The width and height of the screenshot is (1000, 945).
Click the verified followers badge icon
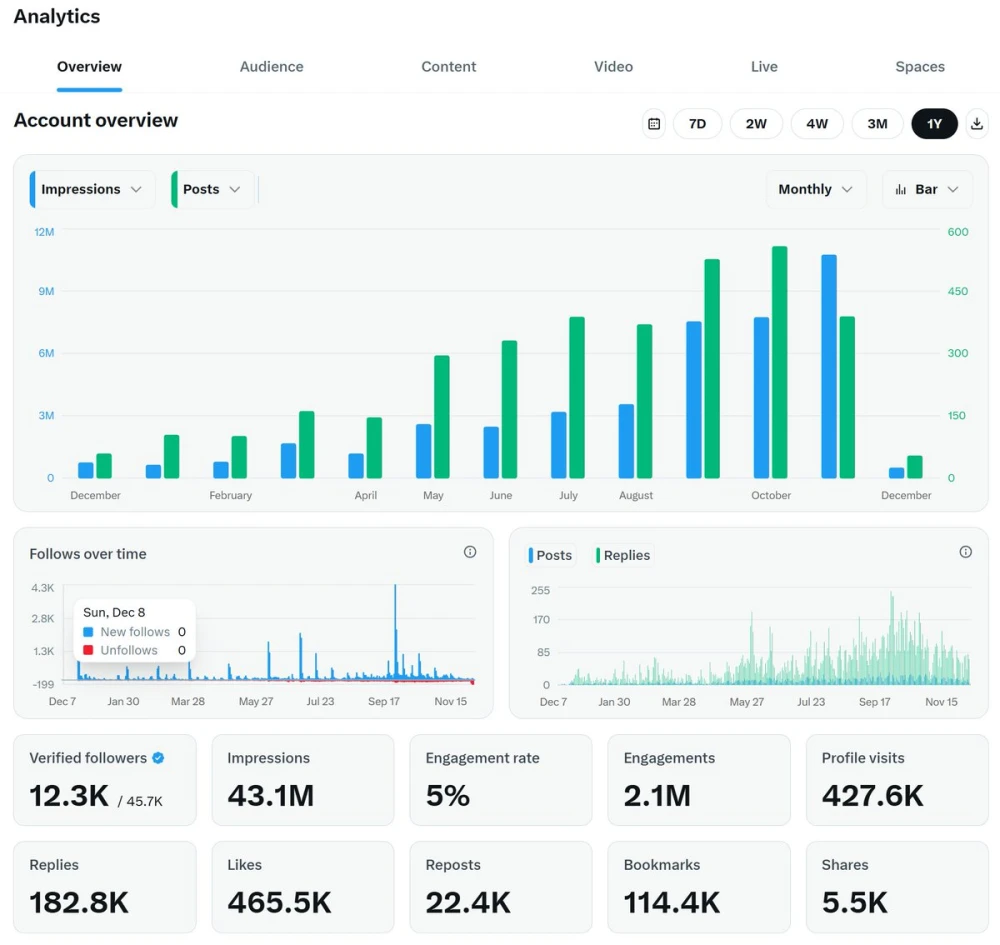click(x=158, y=758)
